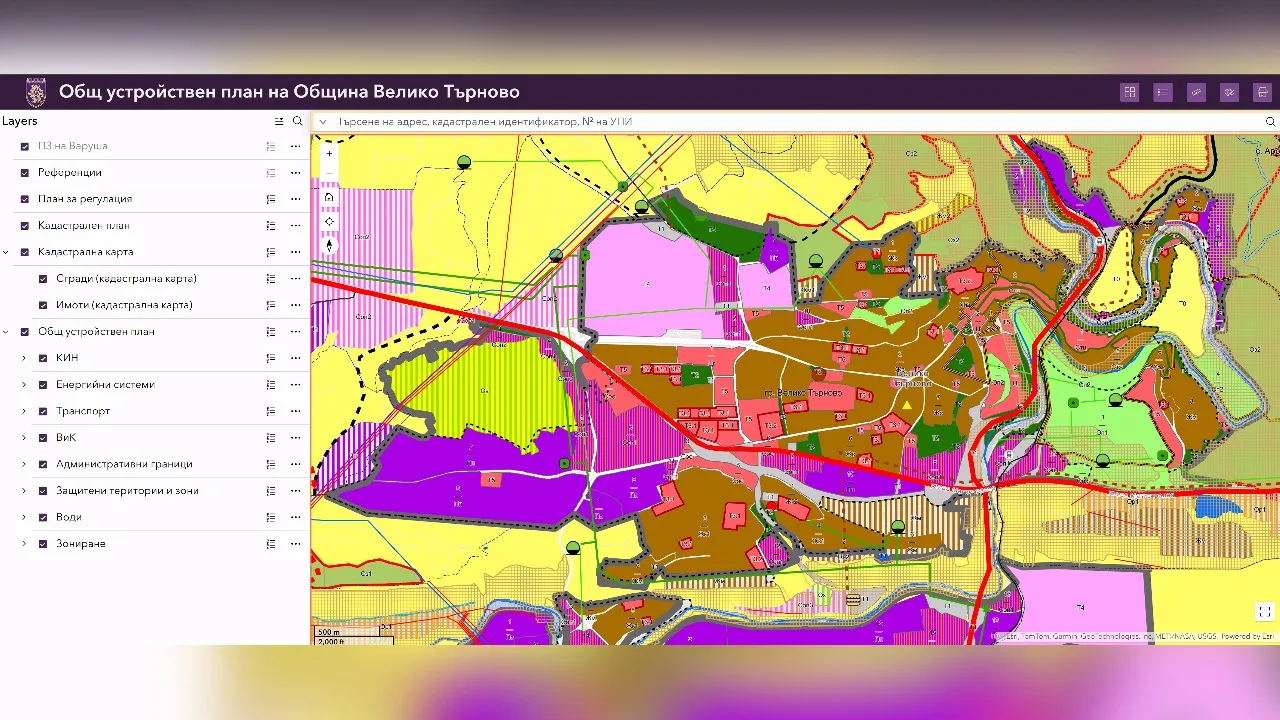Screen dimensions: 1280x720
Task: Open options menu for Кадастрална карта layer
Action: point(295,252)
